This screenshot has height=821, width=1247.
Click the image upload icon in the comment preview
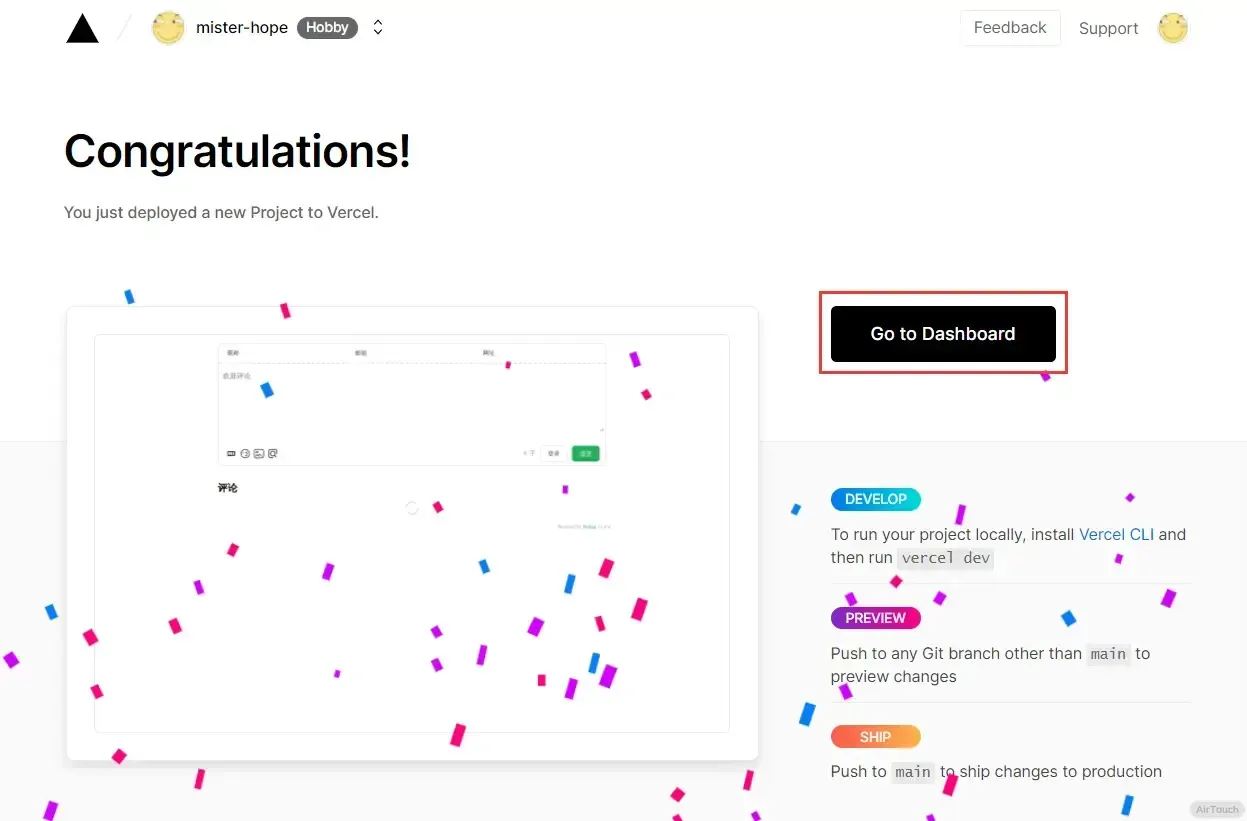point(258,454)
